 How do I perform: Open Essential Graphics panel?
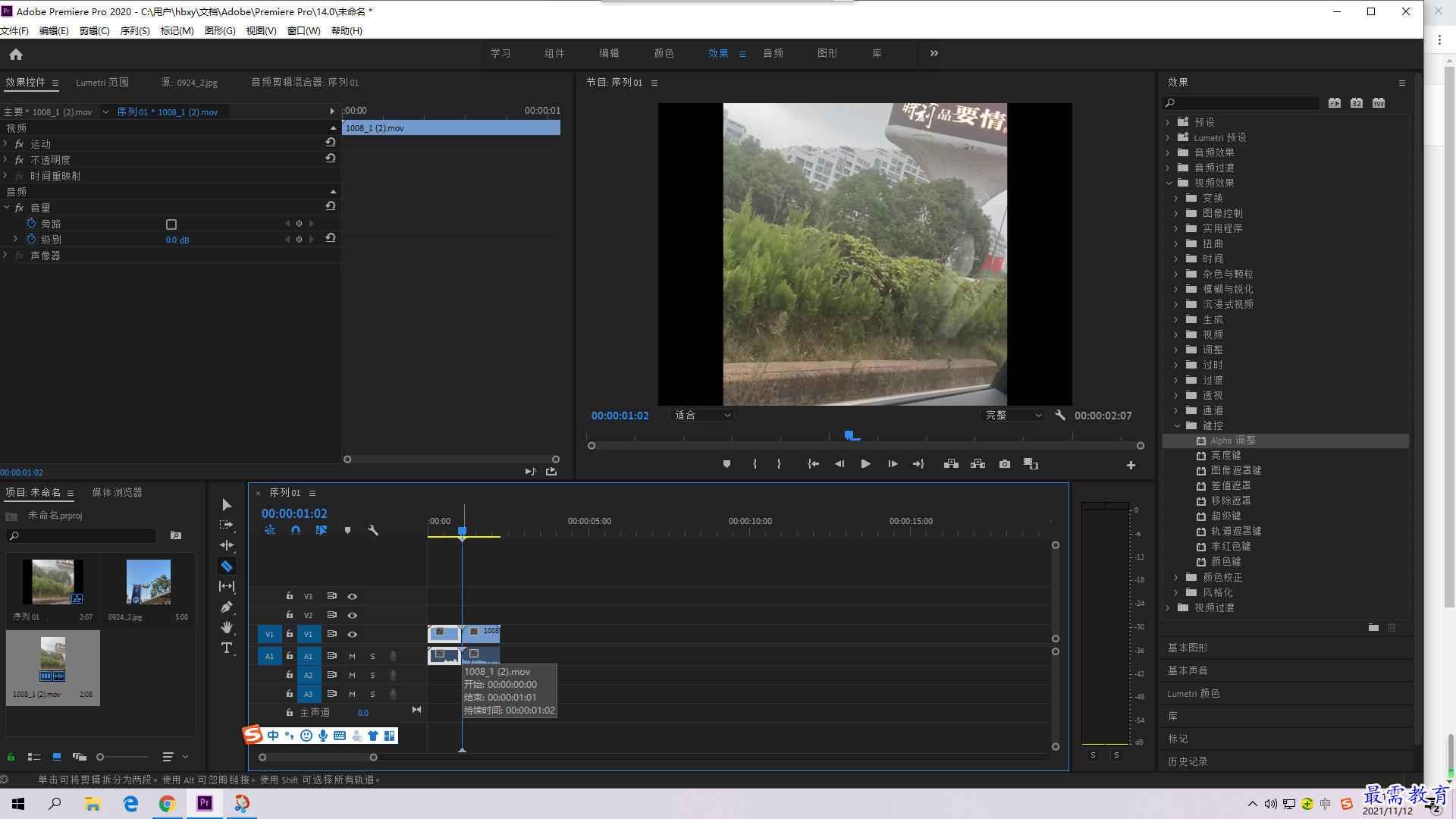coord(1188,648)
